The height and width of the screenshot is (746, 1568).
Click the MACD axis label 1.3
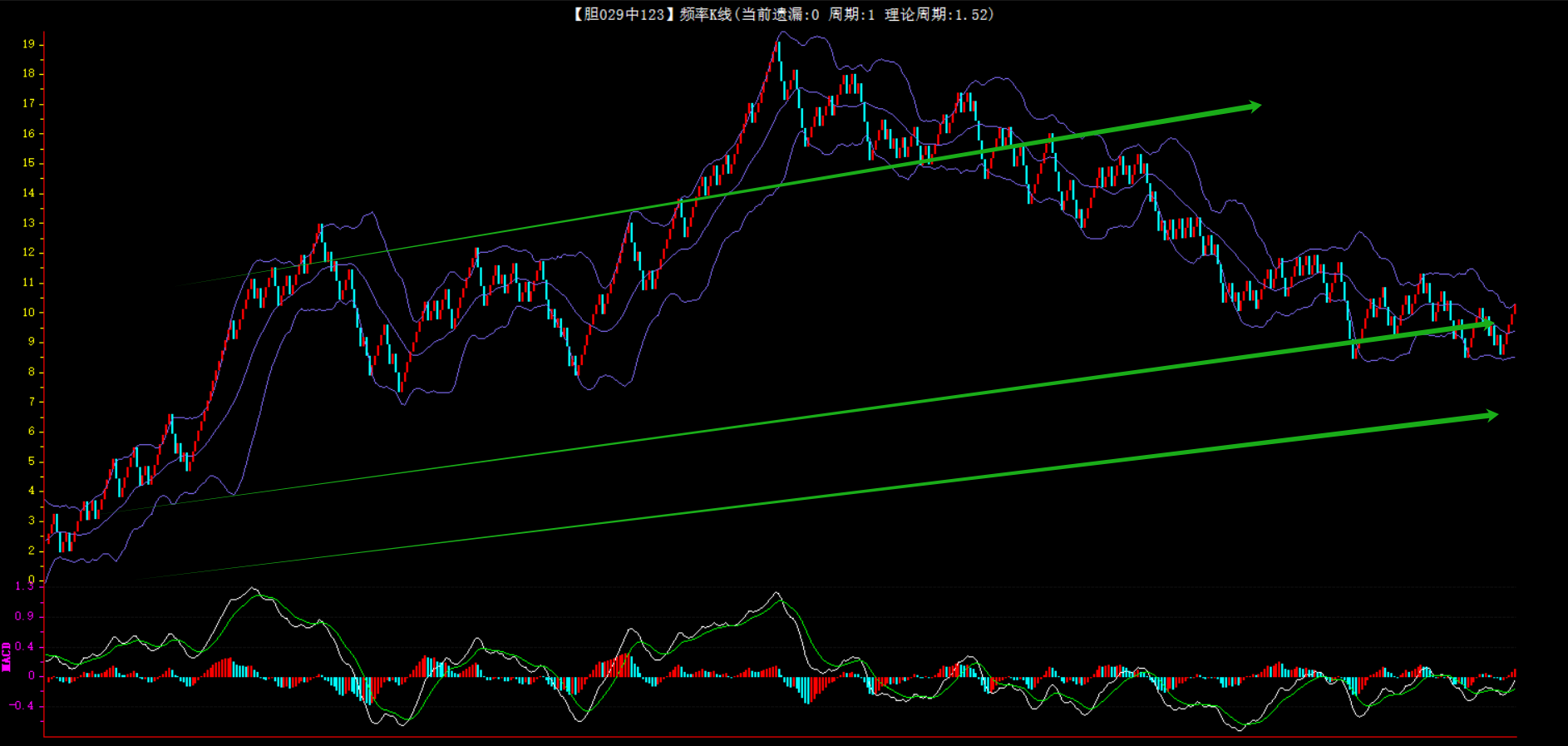pos(25,586)
